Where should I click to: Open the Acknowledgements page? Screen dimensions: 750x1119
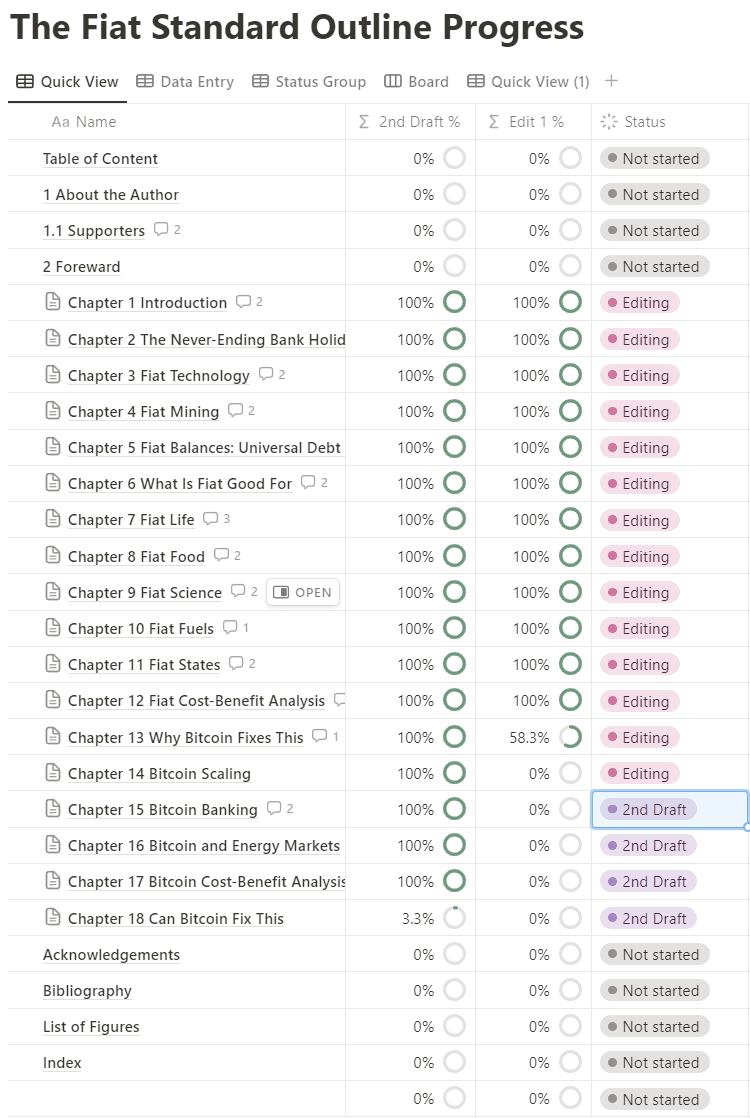pos(111,955)
